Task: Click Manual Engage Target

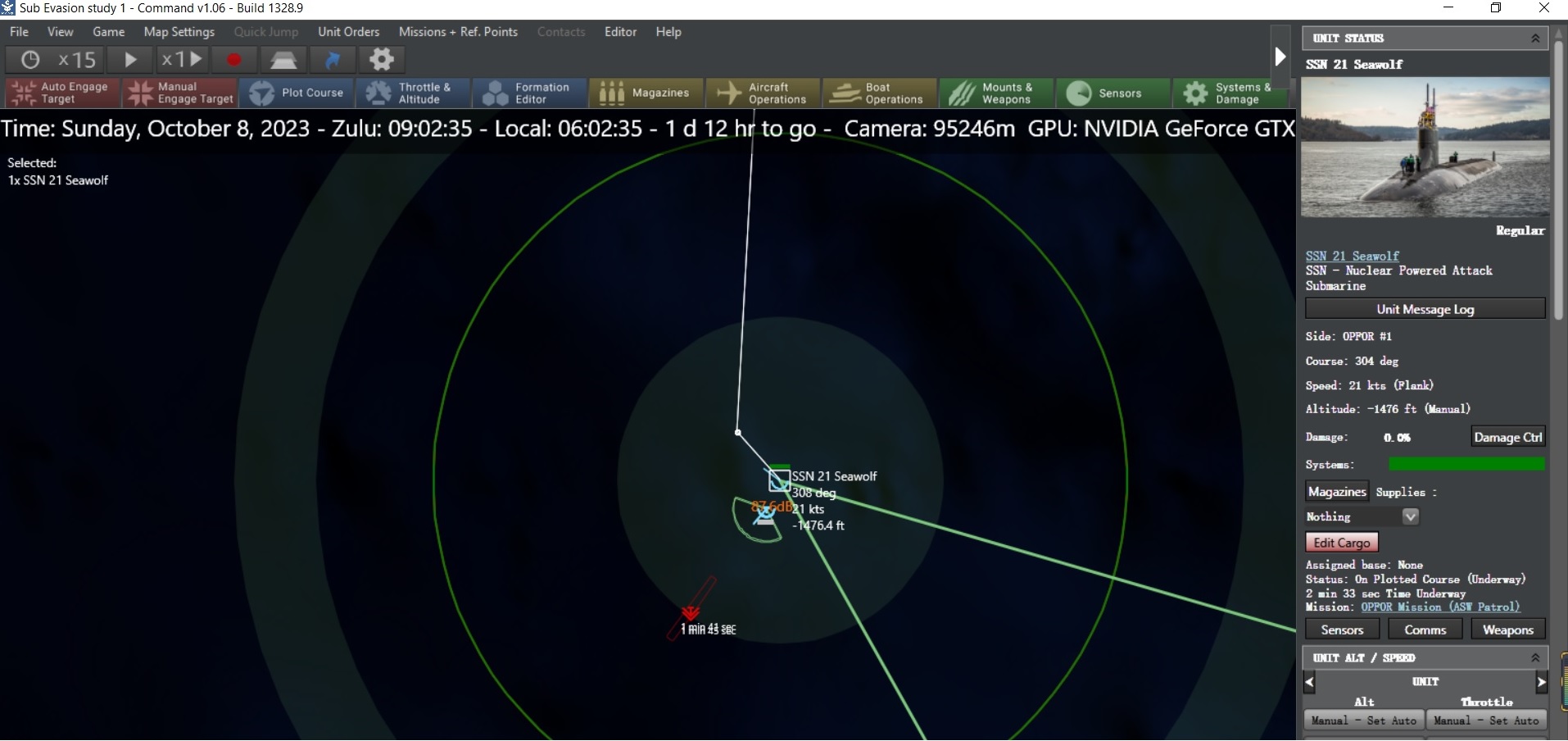Action: (x=179, y=93)
